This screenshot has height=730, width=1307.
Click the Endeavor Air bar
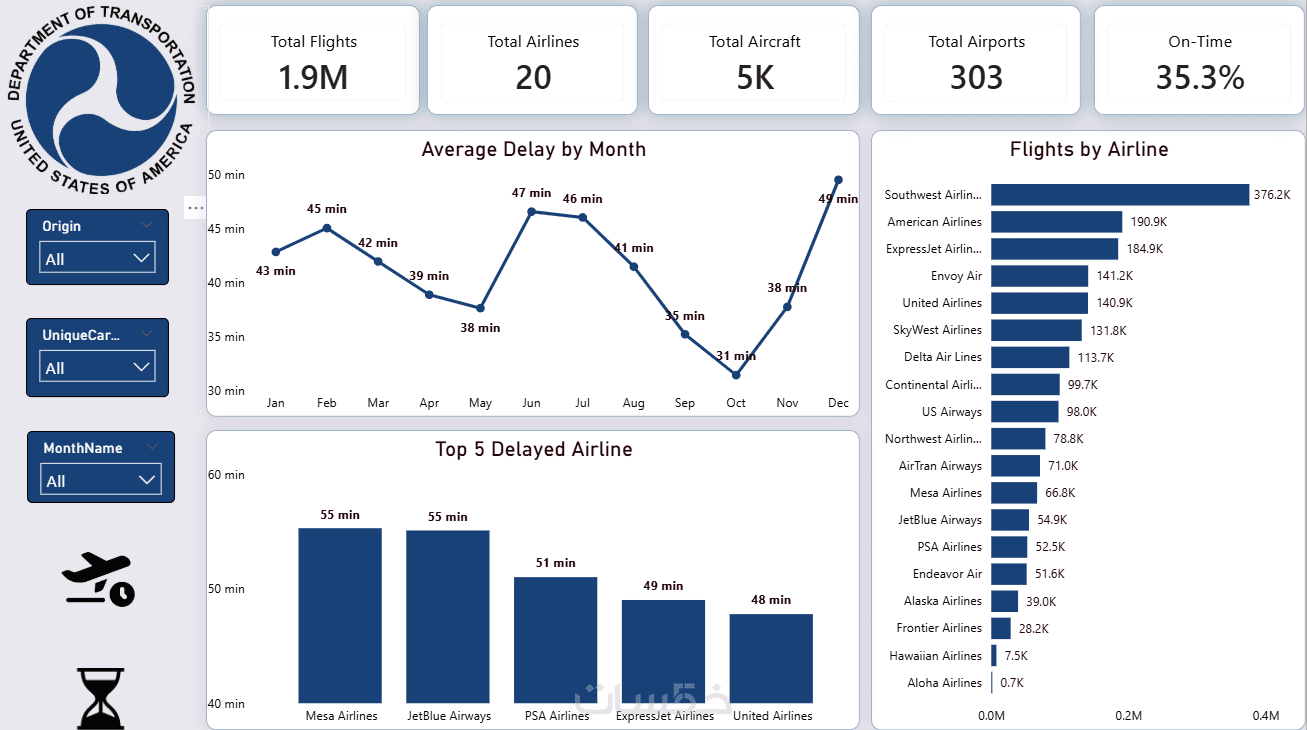point(1009,574)
